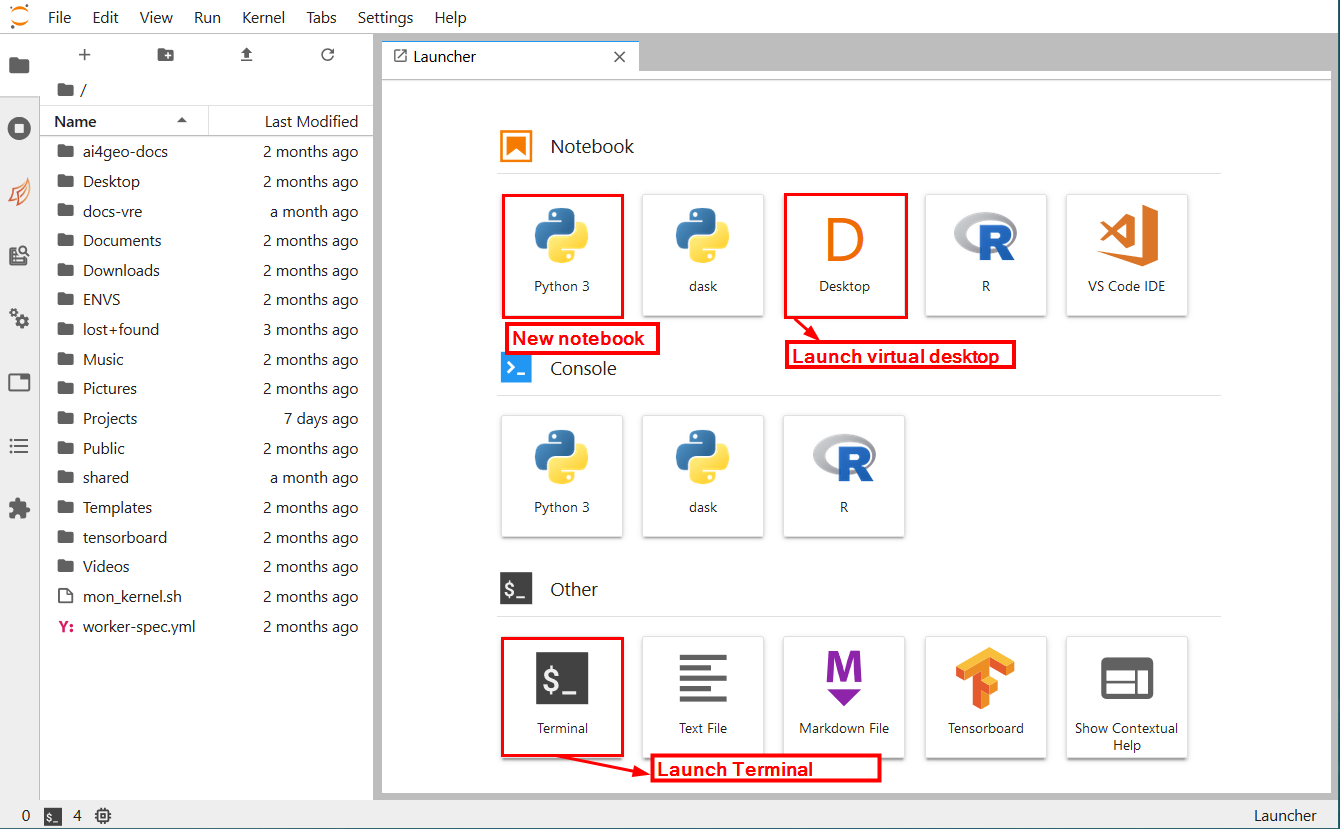Select the Public folder

pyautogui.click(x=207, y=448)
